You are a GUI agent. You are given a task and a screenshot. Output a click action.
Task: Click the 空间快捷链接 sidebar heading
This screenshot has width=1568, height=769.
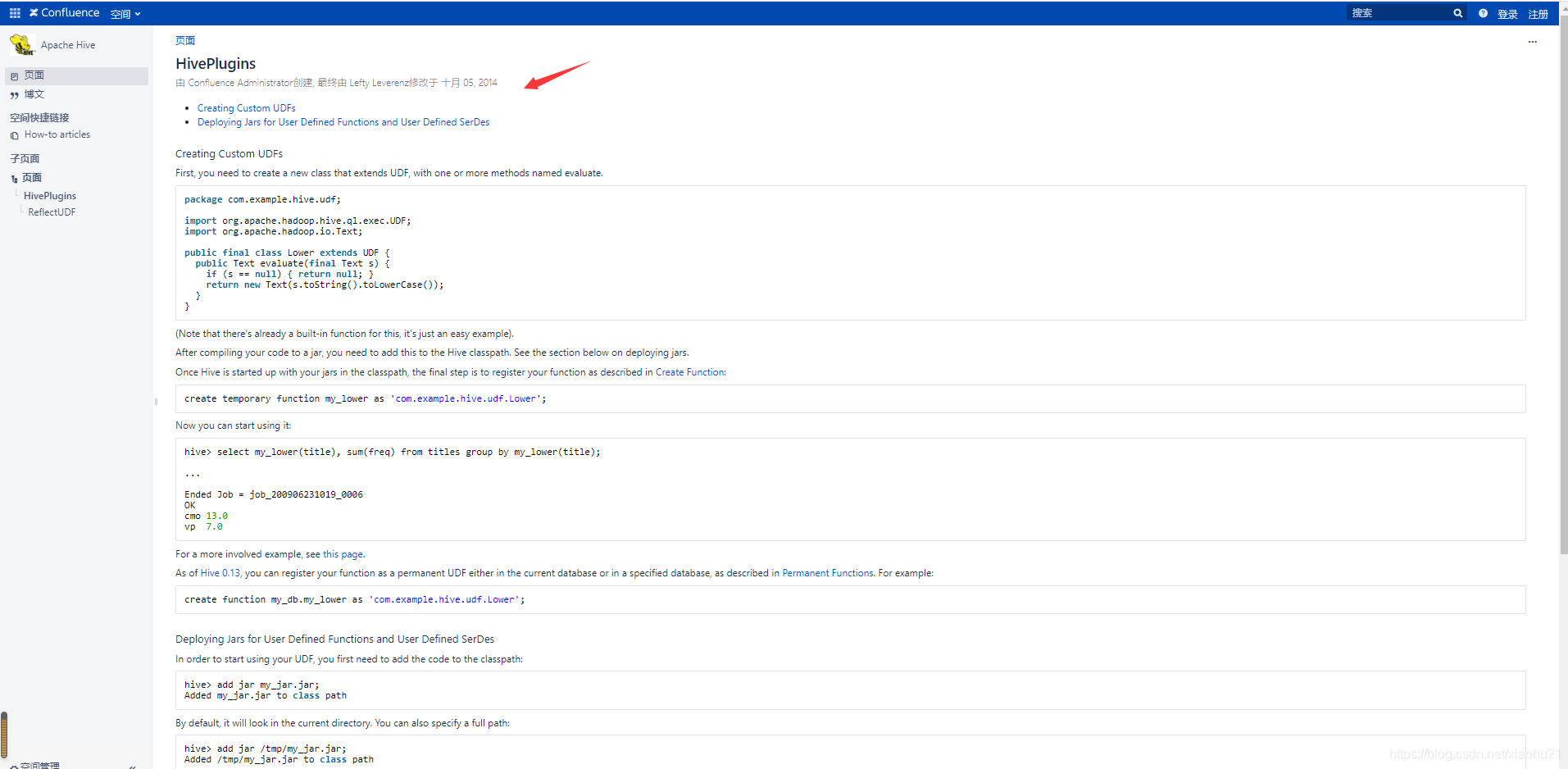pyautogui.click(x=39, y=118)
